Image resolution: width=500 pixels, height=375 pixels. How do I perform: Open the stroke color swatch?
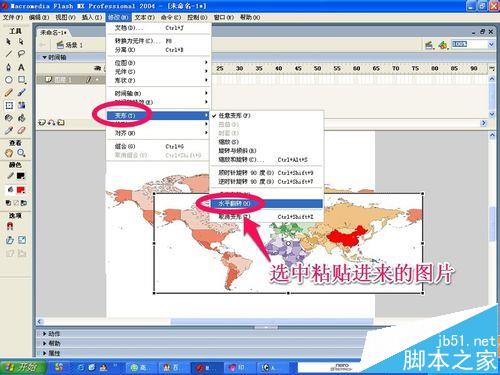point(21,176)
